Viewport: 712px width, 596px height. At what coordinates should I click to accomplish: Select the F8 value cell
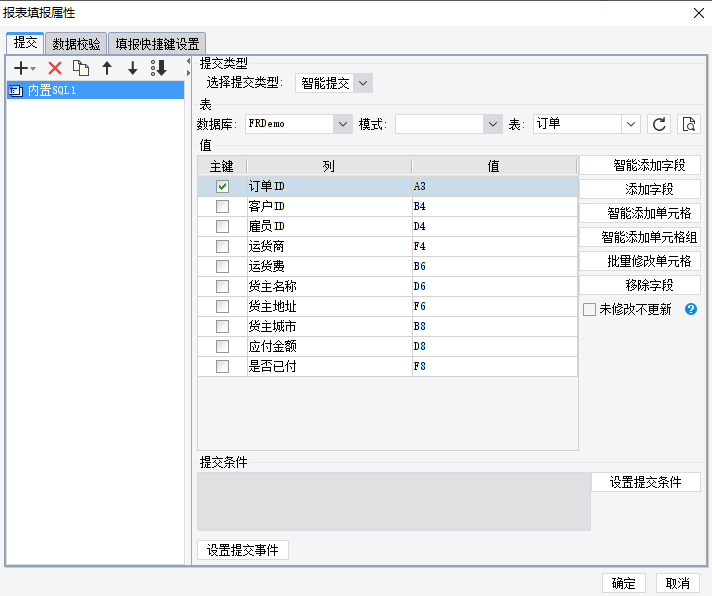click(x=494, y=366)
